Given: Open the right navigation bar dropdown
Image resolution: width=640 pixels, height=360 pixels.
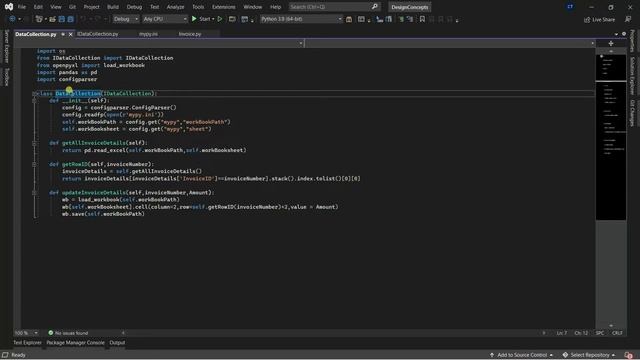Looking at the screenshot, I should click(592, 43).
